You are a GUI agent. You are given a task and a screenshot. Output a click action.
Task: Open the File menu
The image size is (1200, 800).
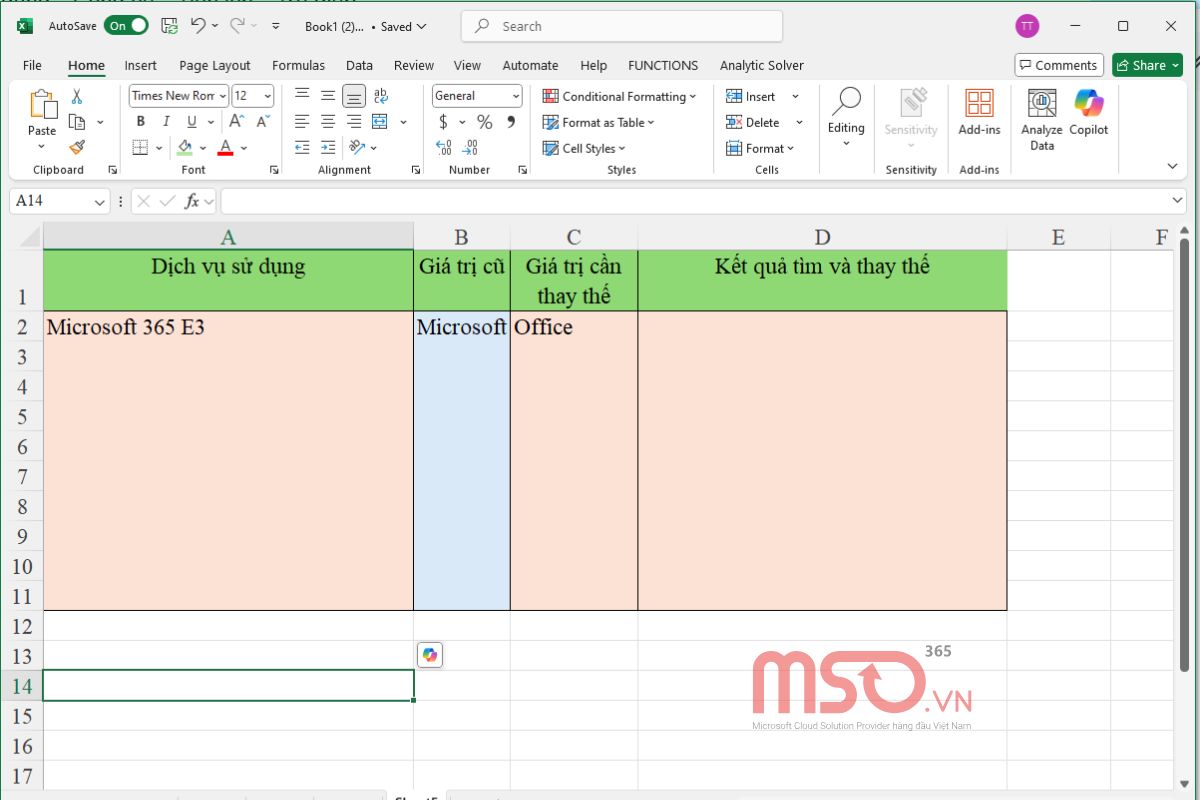(32, 65)
